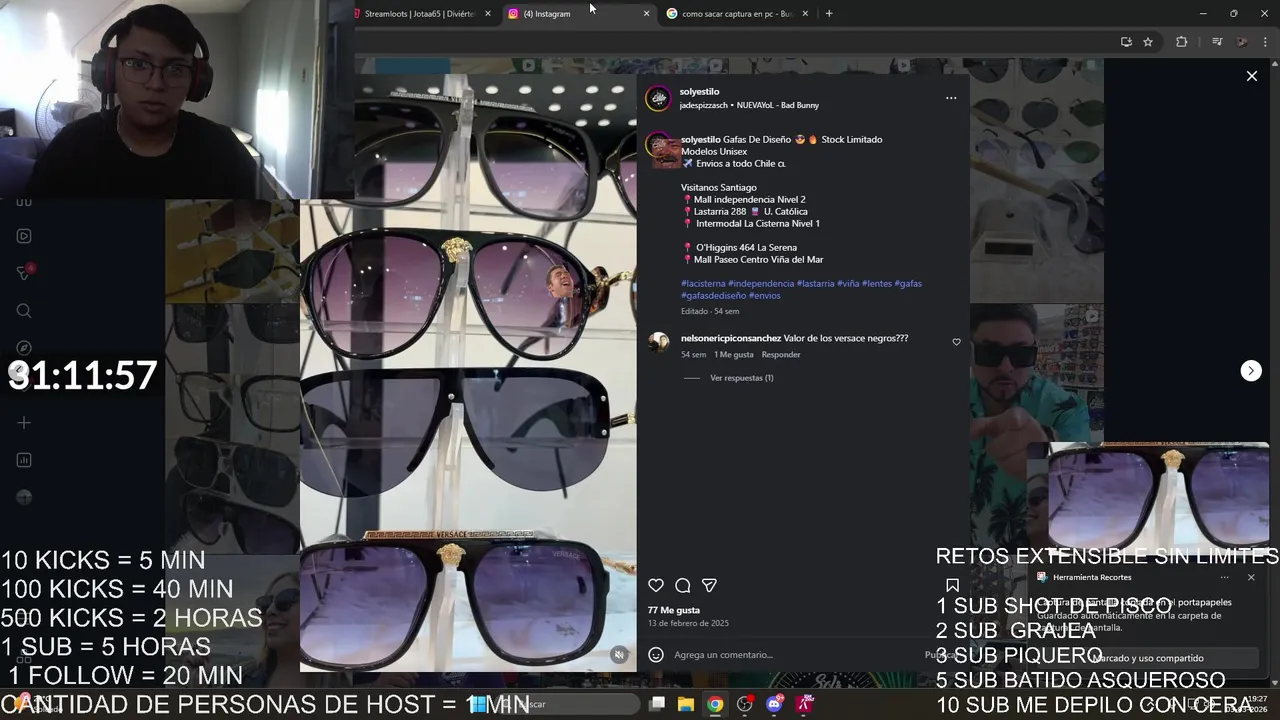Click '77 Me gusta' likes count
The image size is (1280, 720).
pos(674,610)
